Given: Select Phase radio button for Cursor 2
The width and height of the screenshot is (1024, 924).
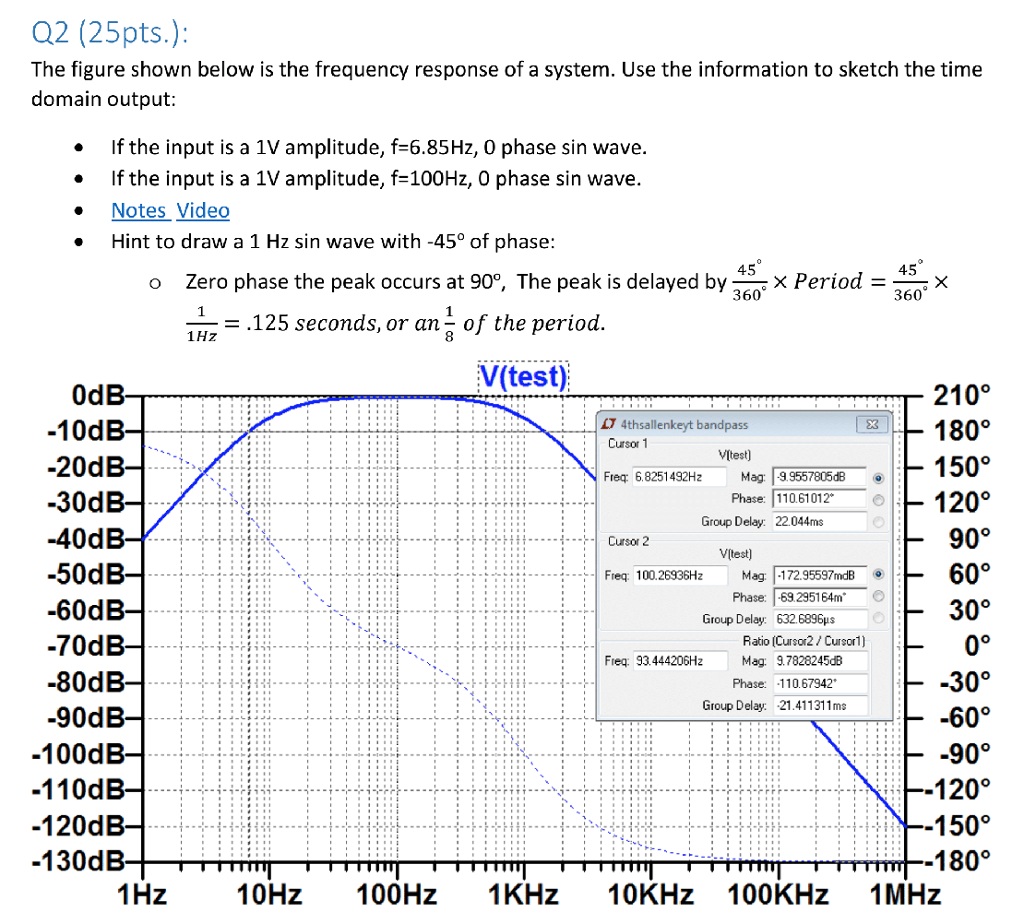Looking at the screenshot, I should pyautogui.click(x=879, y=598).
